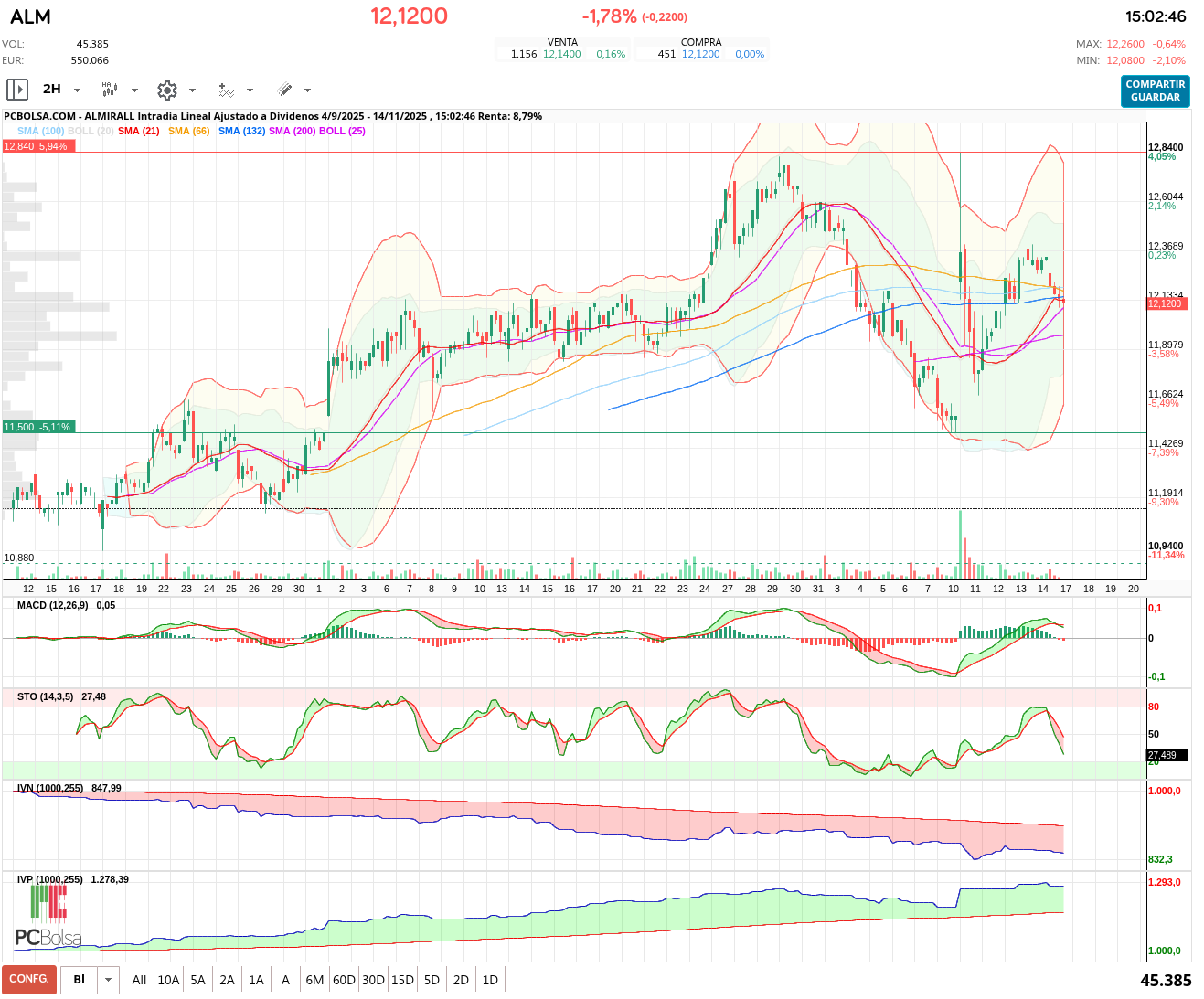
Task: Switch to the 1D timeframe tab
Action: click(490, 979)
